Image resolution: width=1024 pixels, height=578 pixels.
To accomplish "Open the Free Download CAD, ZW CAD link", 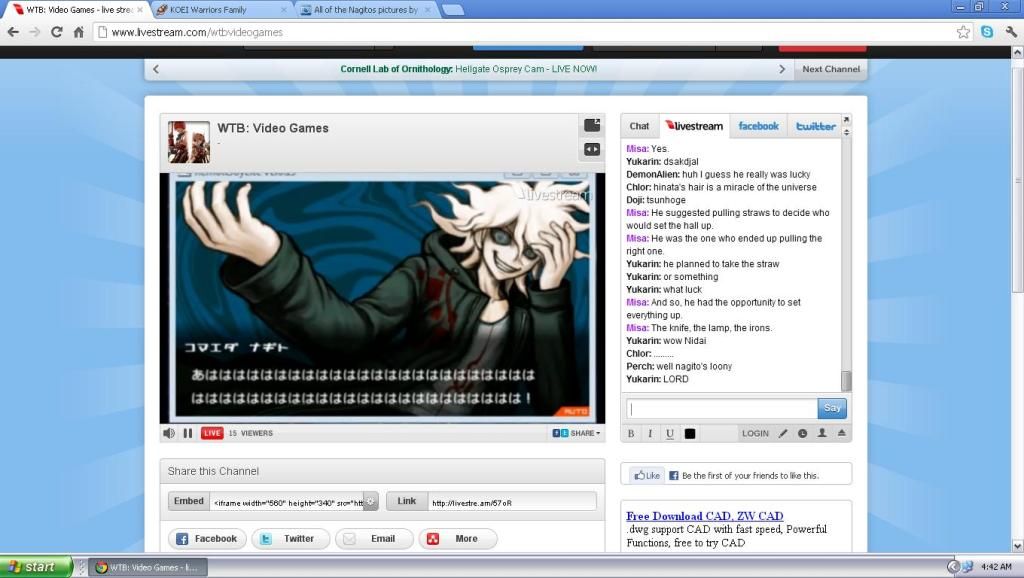I will pyautogui.click(x=704, y=516).
